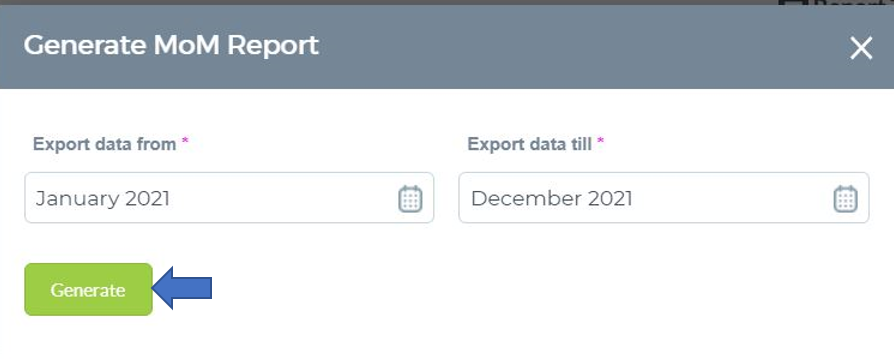
Task: Close the Generate MoM Report dialog
Action: (861, 48)
